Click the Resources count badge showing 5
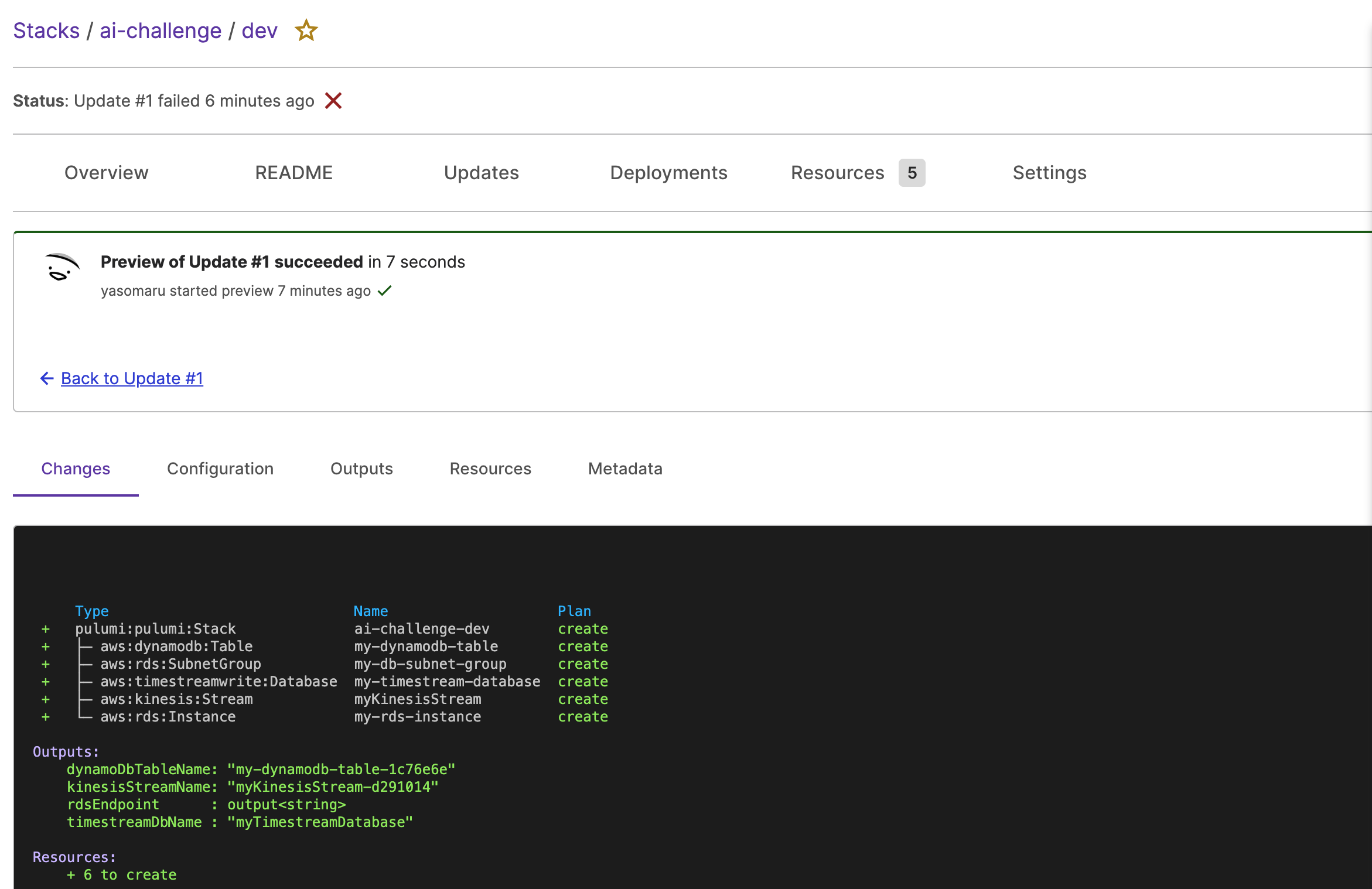 pos(912,173)
